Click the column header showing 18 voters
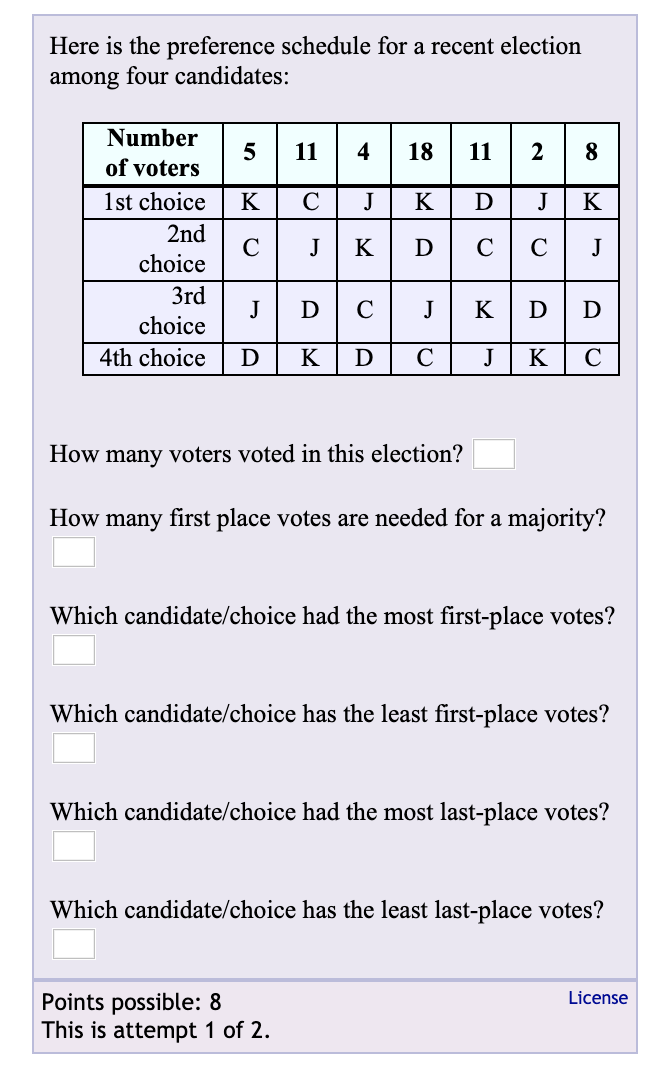 click(420, 152)
